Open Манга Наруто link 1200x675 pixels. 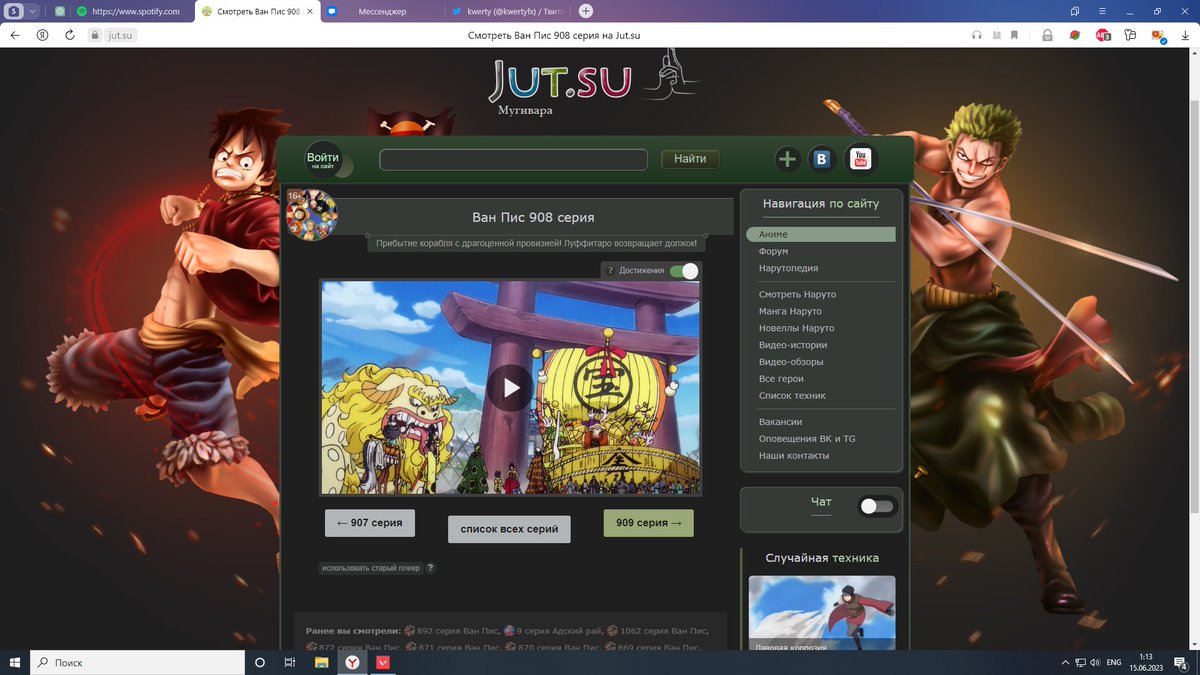(x=790, y=311)
